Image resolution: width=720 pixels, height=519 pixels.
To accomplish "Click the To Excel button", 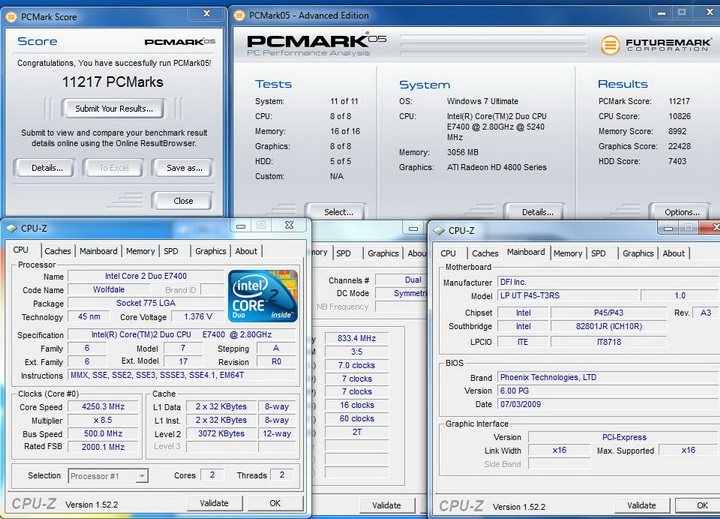I will pos(113,168).
